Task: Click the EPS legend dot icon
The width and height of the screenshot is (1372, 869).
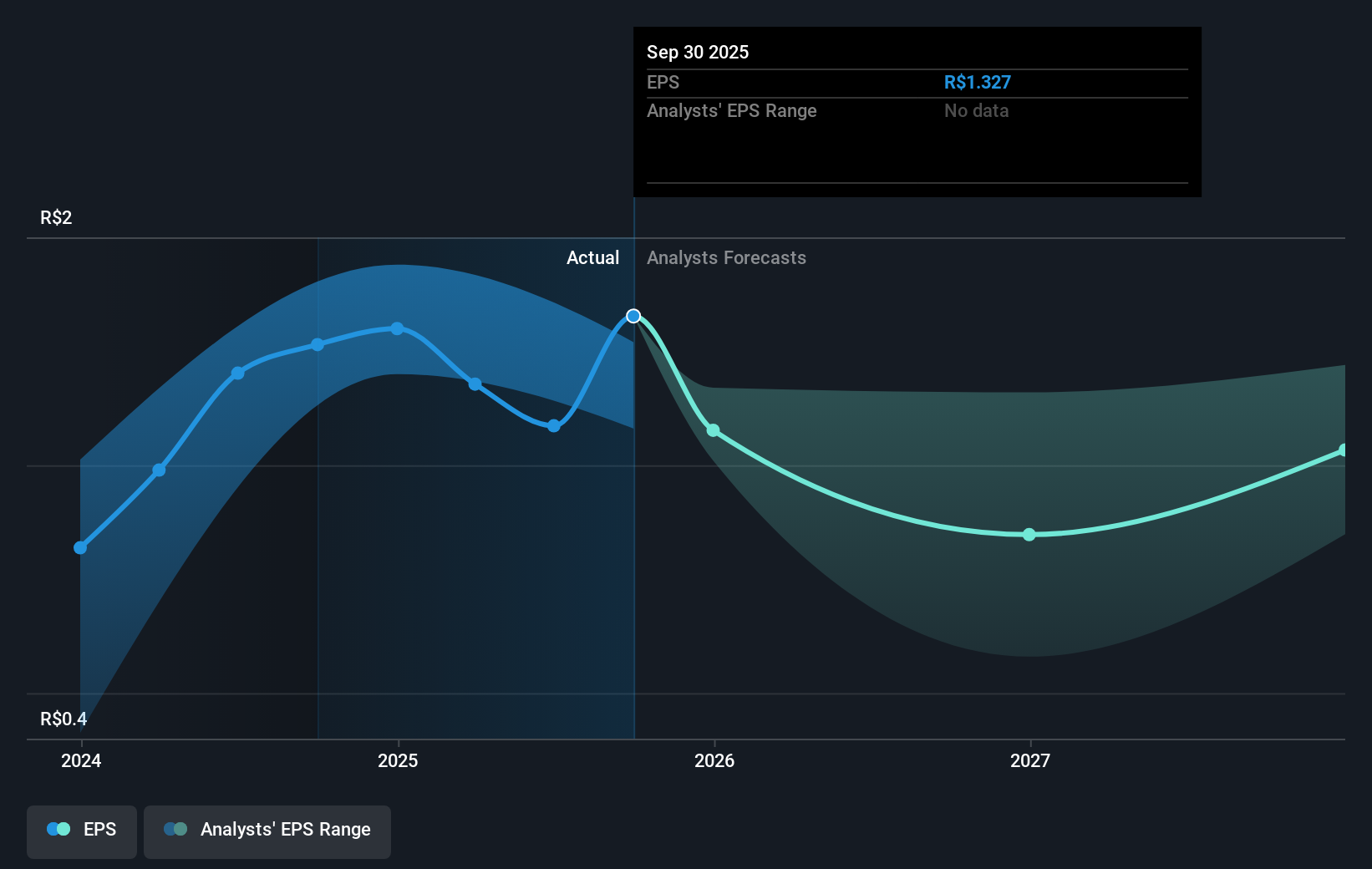Action: pyautogui.click(x=58, y=829)
